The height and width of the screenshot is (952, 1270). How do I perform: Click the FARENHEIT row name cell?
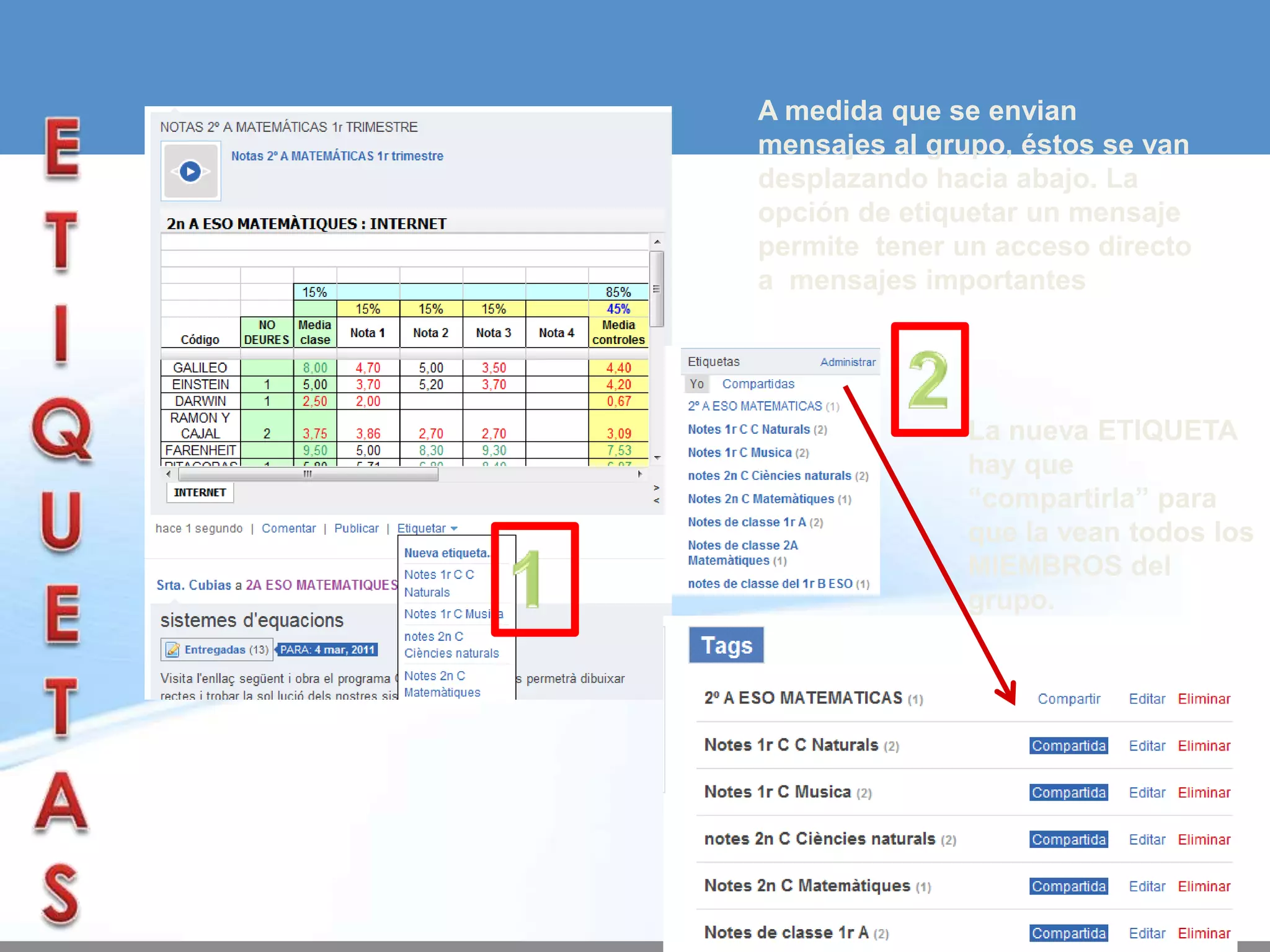200,450
